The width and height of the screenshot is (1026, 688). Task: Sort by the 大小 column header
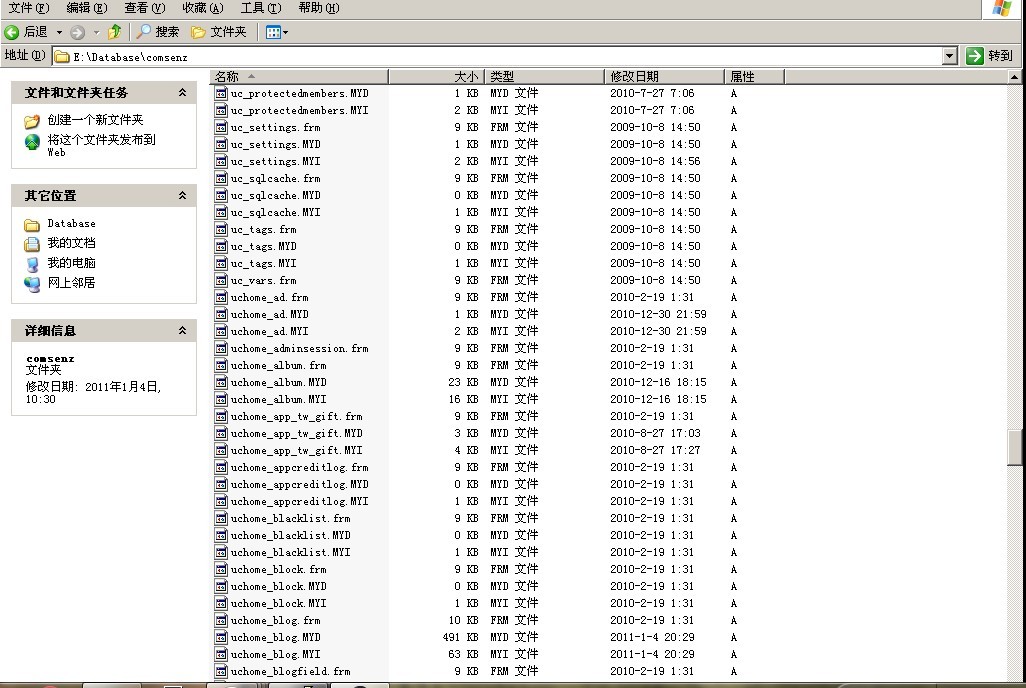pos(436,77)
